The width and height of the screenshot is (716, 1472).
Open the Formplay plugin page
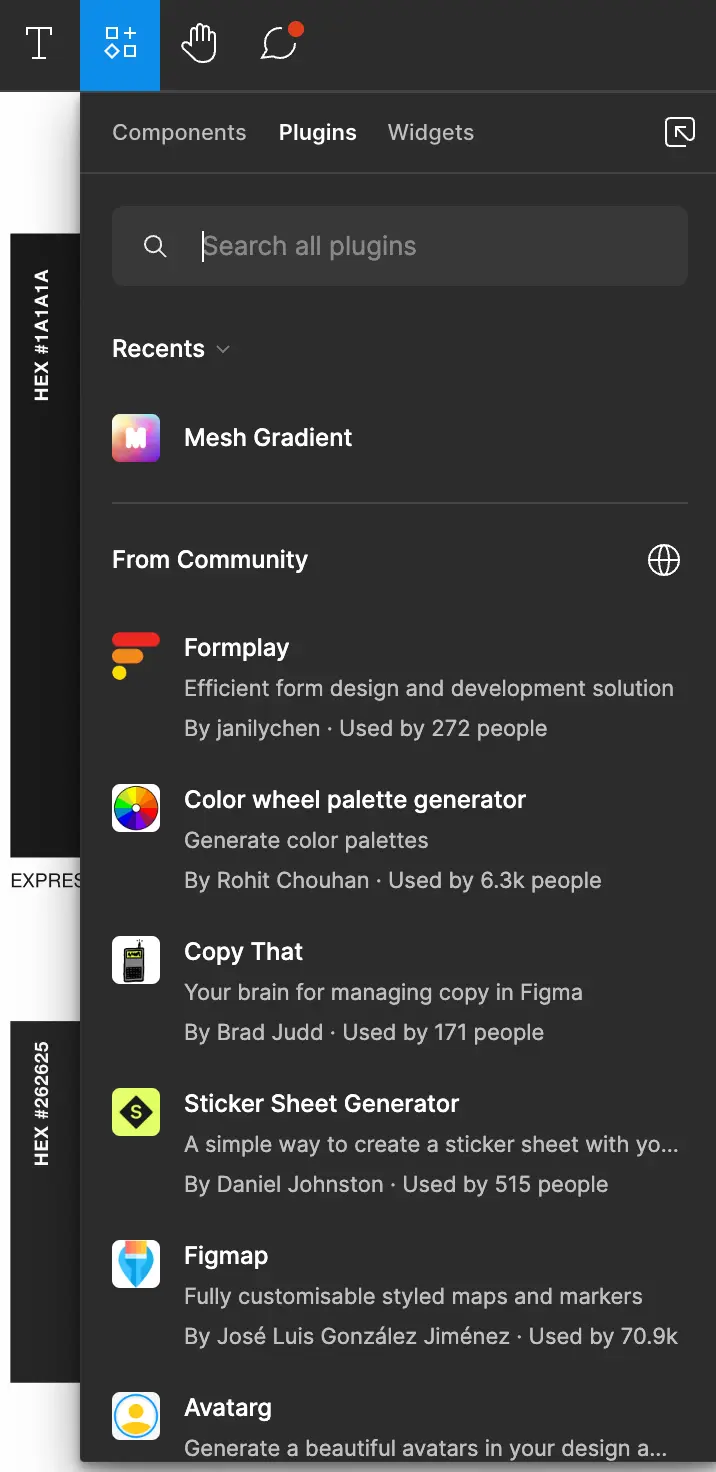tap(237, 647)
